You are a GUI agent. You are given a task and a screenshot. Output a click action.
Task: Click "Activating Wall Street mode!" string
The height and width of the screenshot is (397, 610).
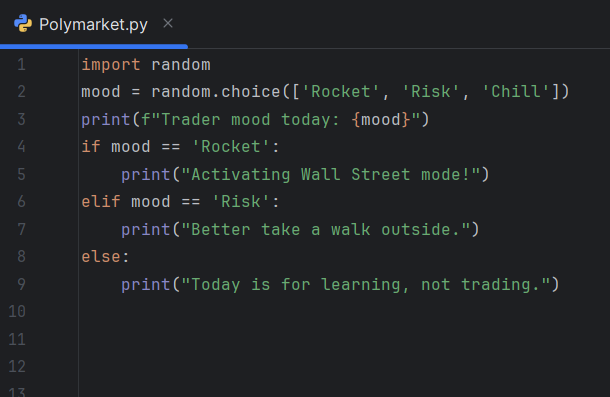[331, 174]
